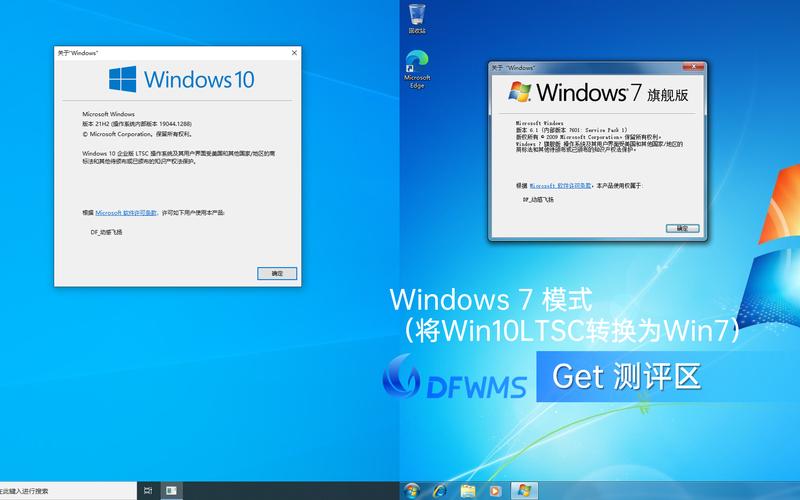Click the Windows 10 企业版 LTSC paragraph
The image size is (800, 500).
coord(179,157)
